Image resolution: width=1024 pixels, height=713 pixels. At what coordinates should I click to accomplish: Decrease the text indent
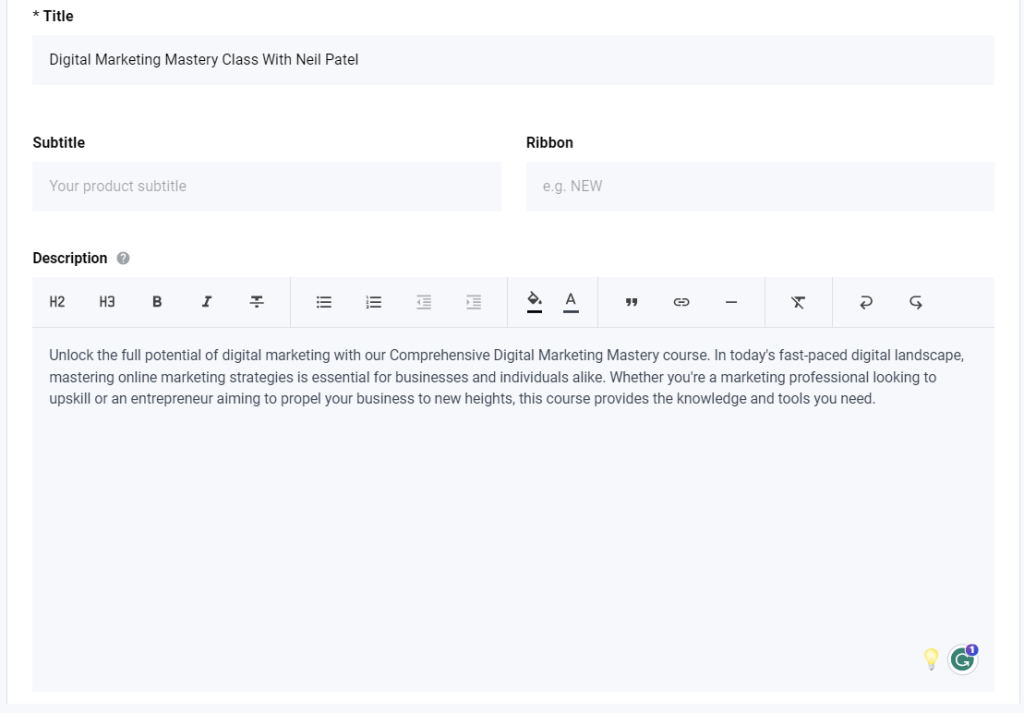tap(423, 302)
